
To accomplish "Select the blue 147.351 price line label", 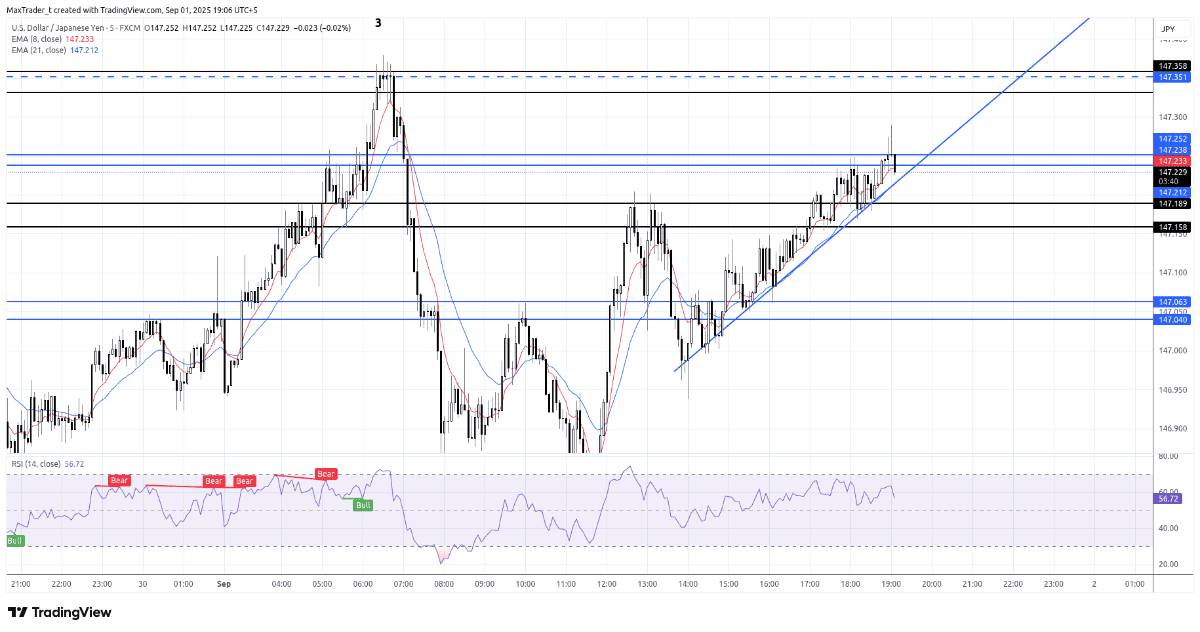I will (1173, 77).
